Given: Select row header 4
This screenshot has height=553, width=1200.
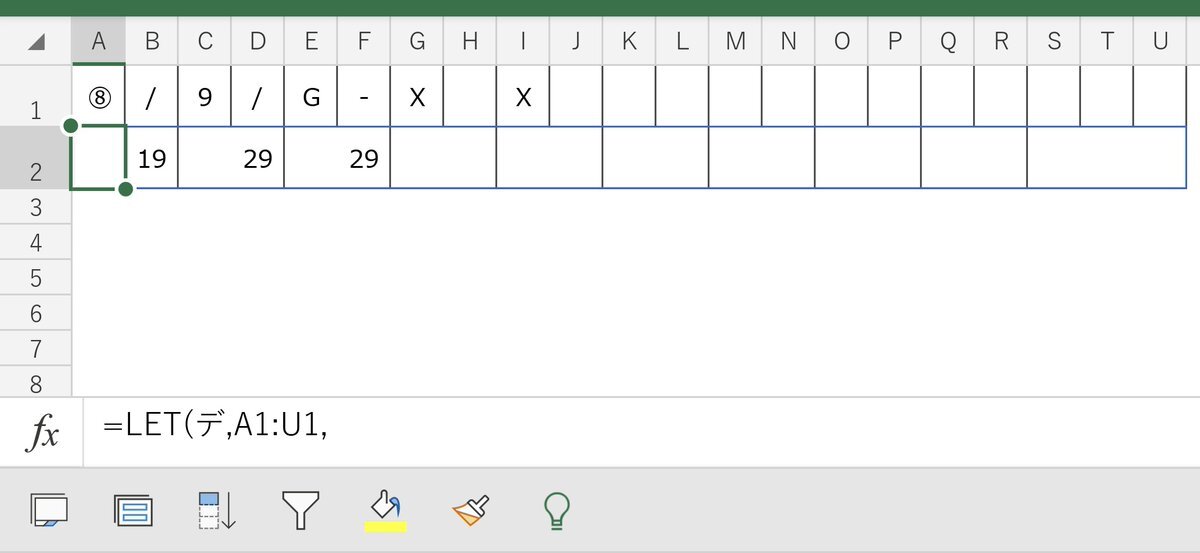Looking at the screenshot, I should [36, 243].
